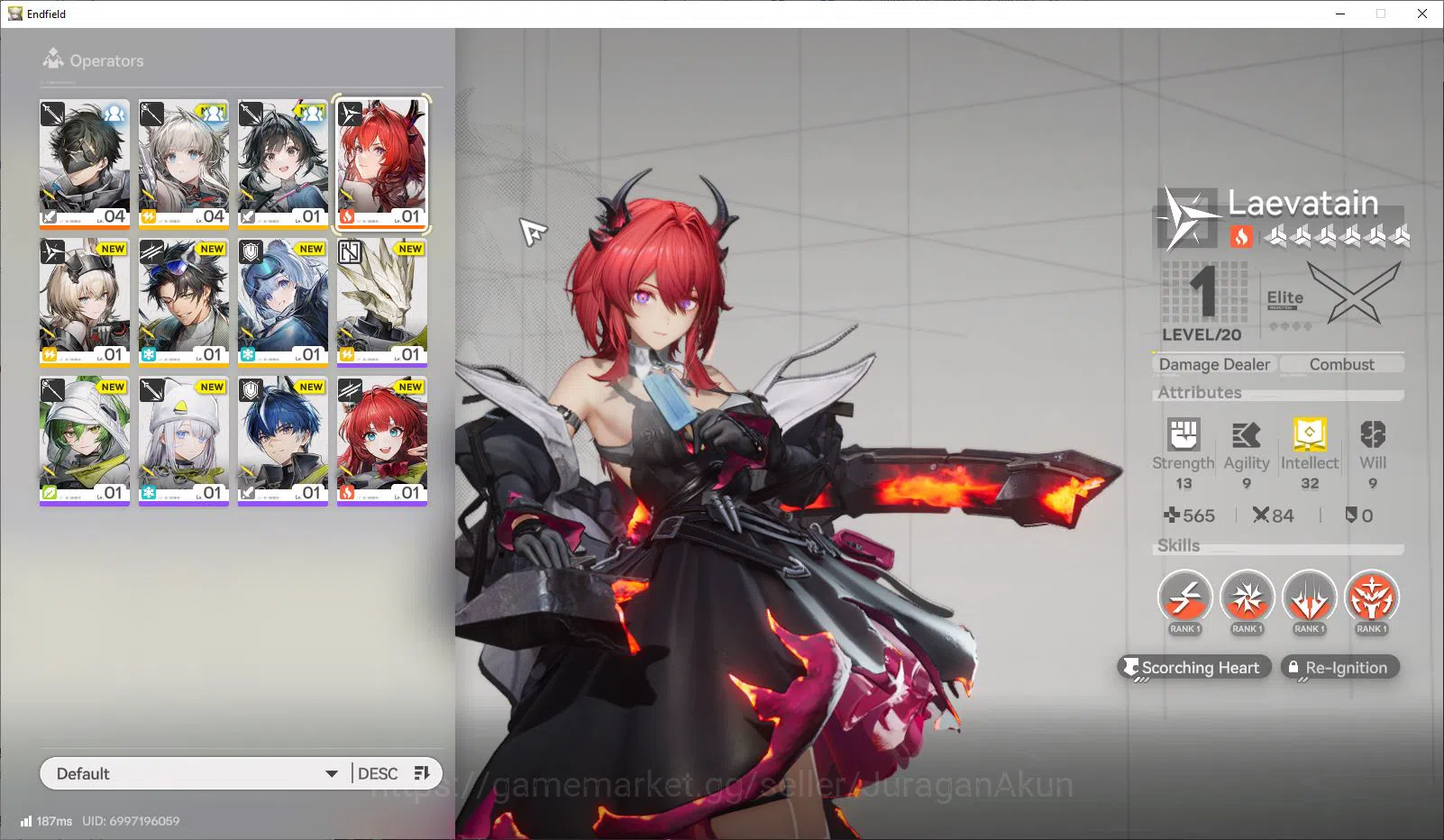Image resolution: width=1444 pixels, height=840 pixels.
Task: Select the masked dark-haired operator card
Action: [85, 163]
